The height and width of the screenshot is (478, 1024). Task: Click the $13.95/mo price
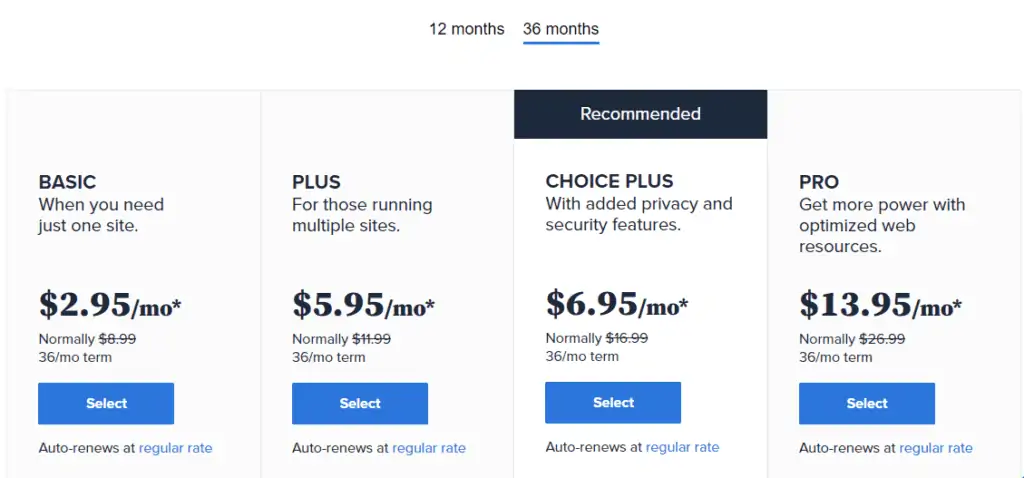pyautogui.click(x=880, y=305)
